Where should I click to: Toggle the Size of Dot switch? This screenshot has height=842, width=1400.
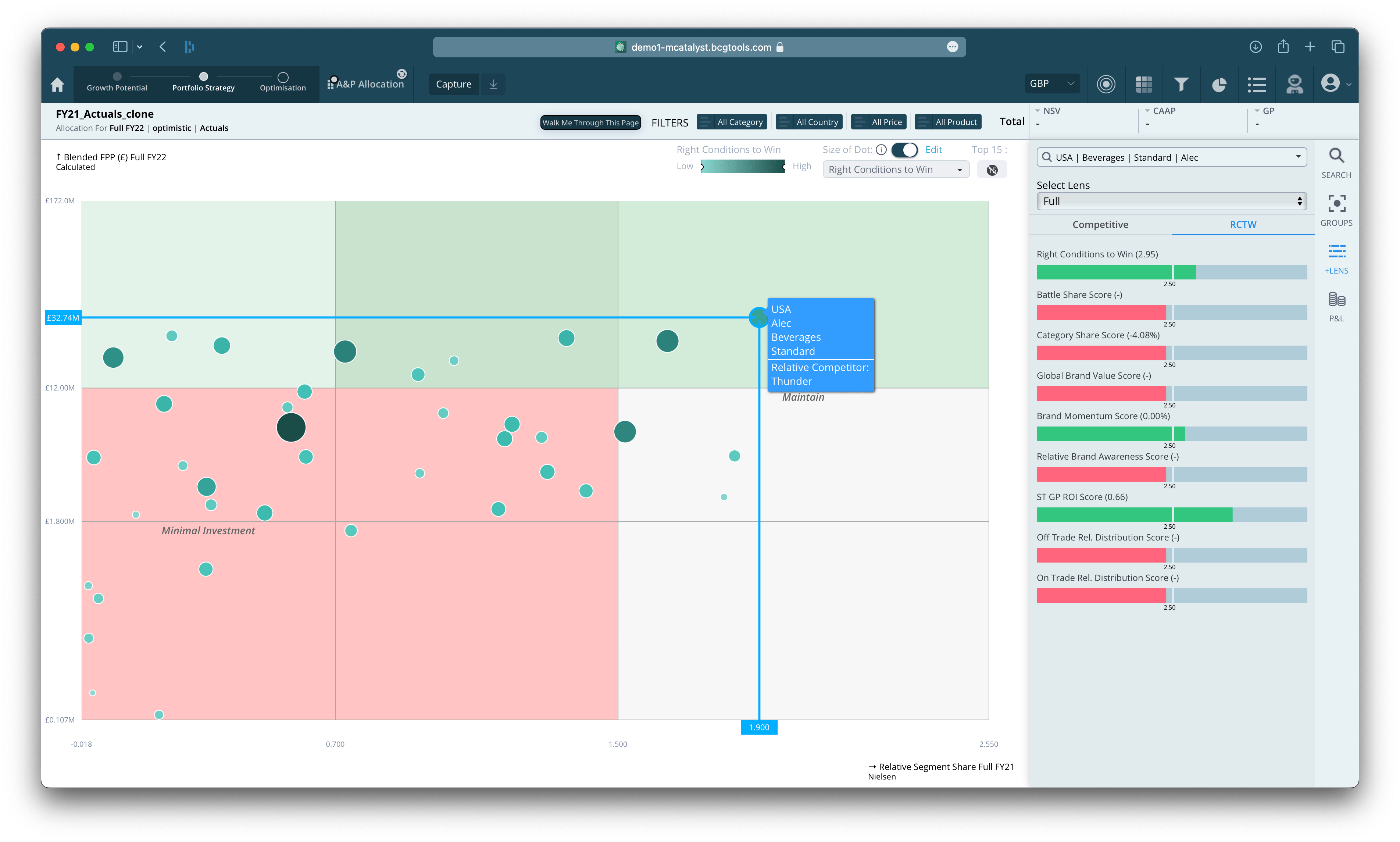[x=904, y=150]
